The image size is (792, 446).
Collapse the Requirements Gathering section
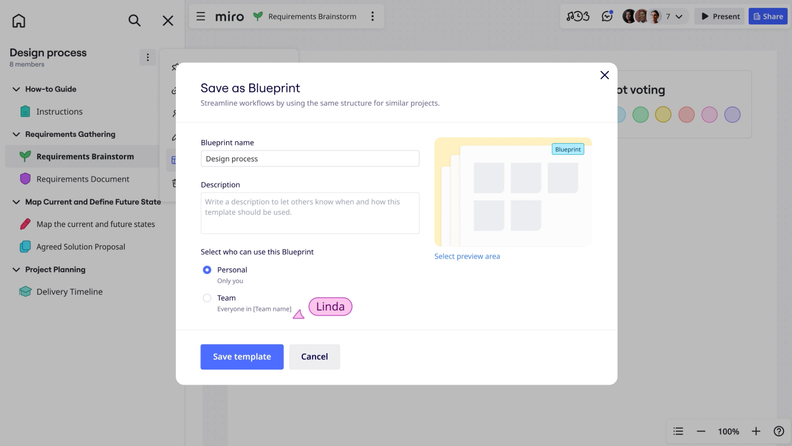[16, 134]
